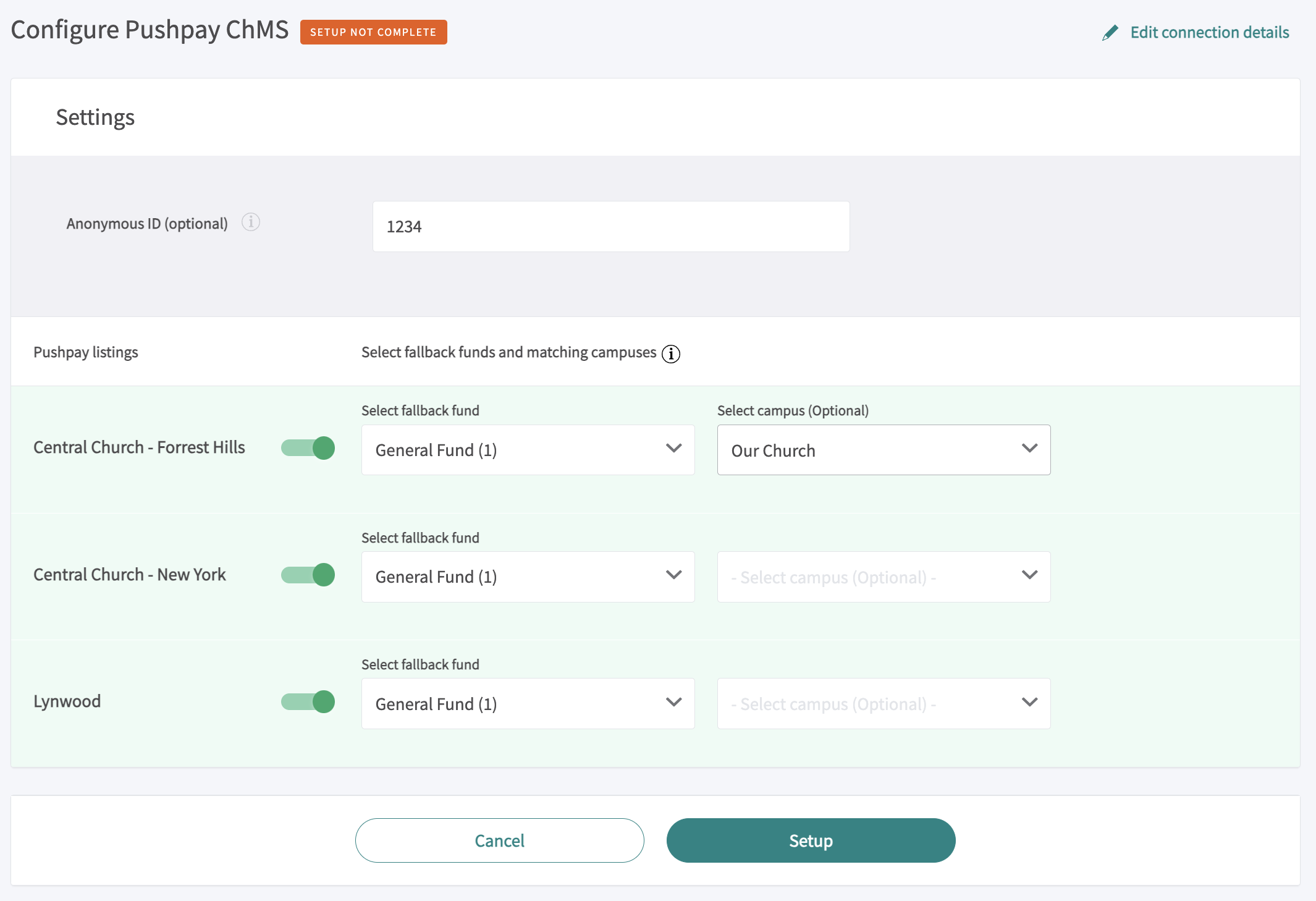The image size is (1316, 901).
Task: Open Edit connection details
Action: pyautogui.click(x=1209, y=32)
